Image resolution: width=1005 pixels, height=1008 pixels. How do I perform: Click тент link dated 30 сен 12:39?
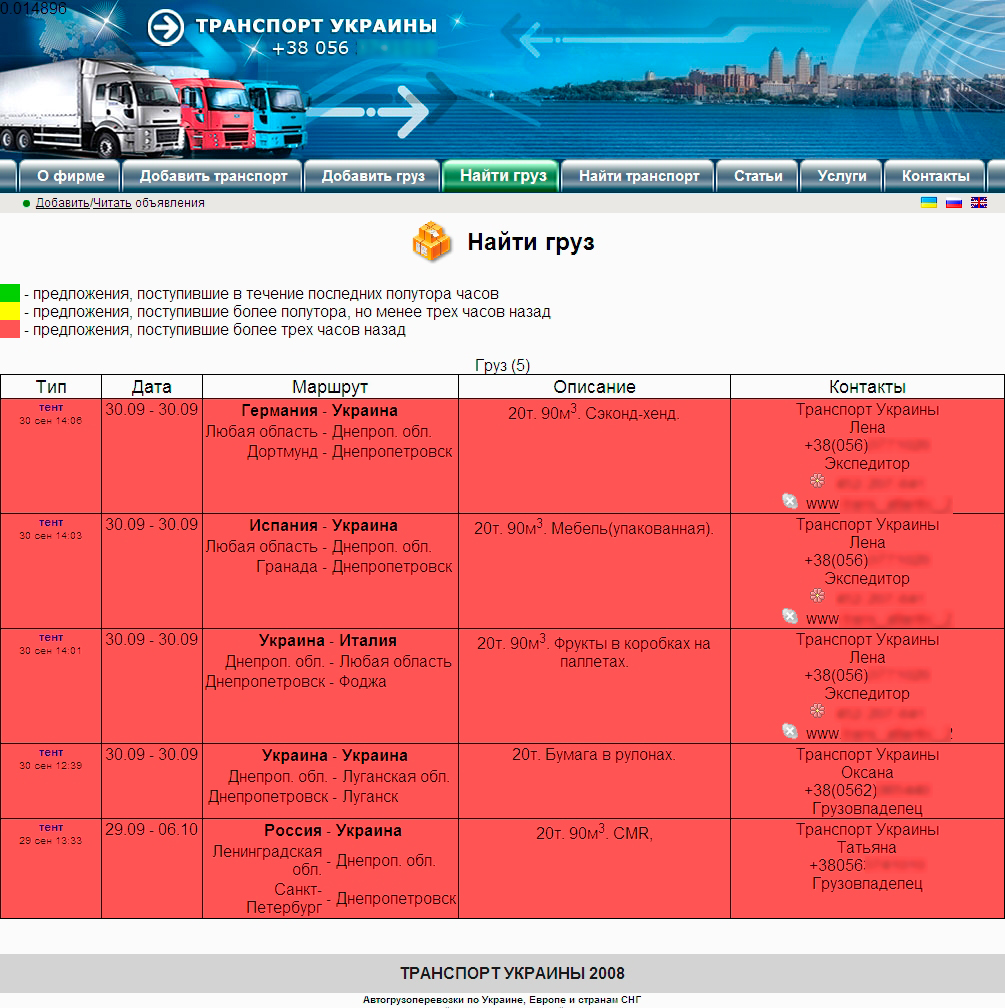click(x=51, y=753)
